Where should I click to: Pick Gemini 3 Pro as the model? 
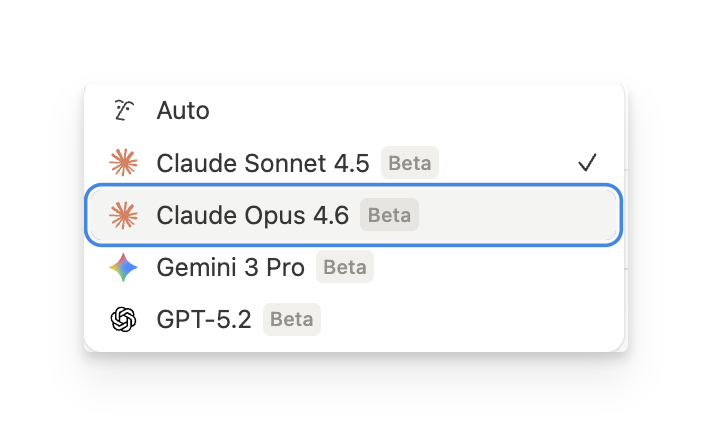click(x=230, y=267)
